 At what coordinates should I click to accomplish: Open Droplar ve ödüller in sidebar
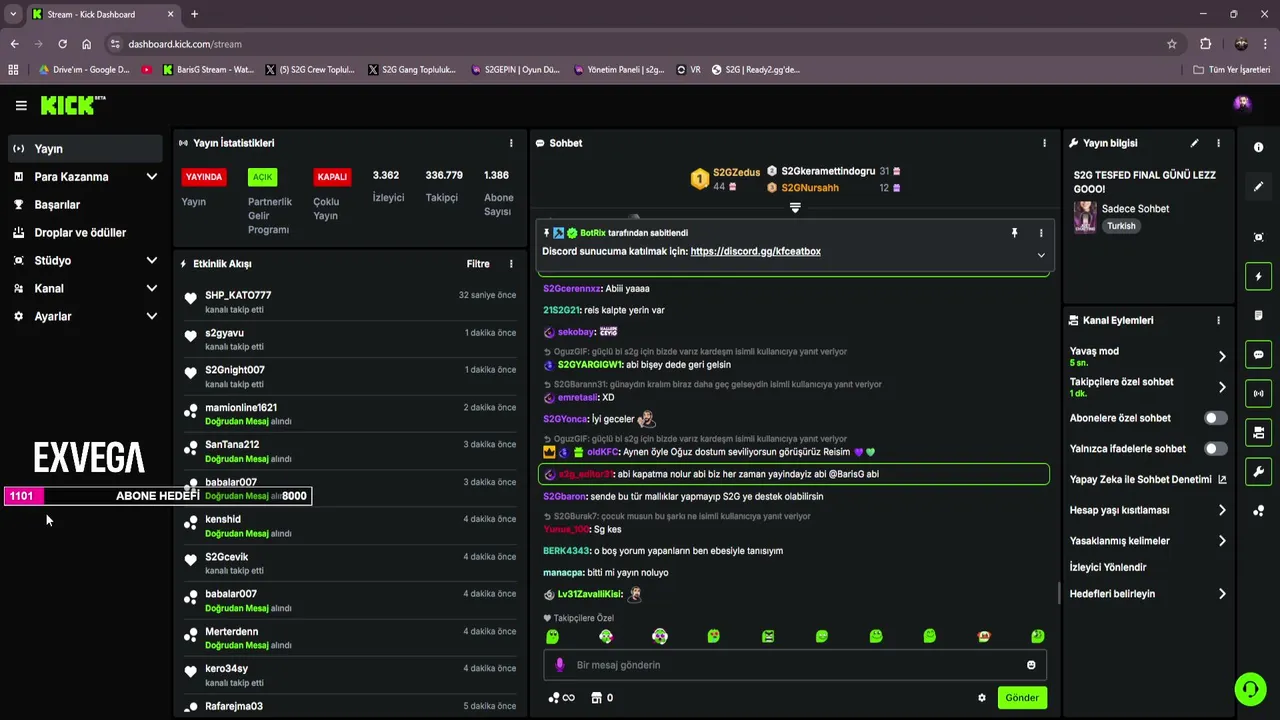click(x=85, y=232)
